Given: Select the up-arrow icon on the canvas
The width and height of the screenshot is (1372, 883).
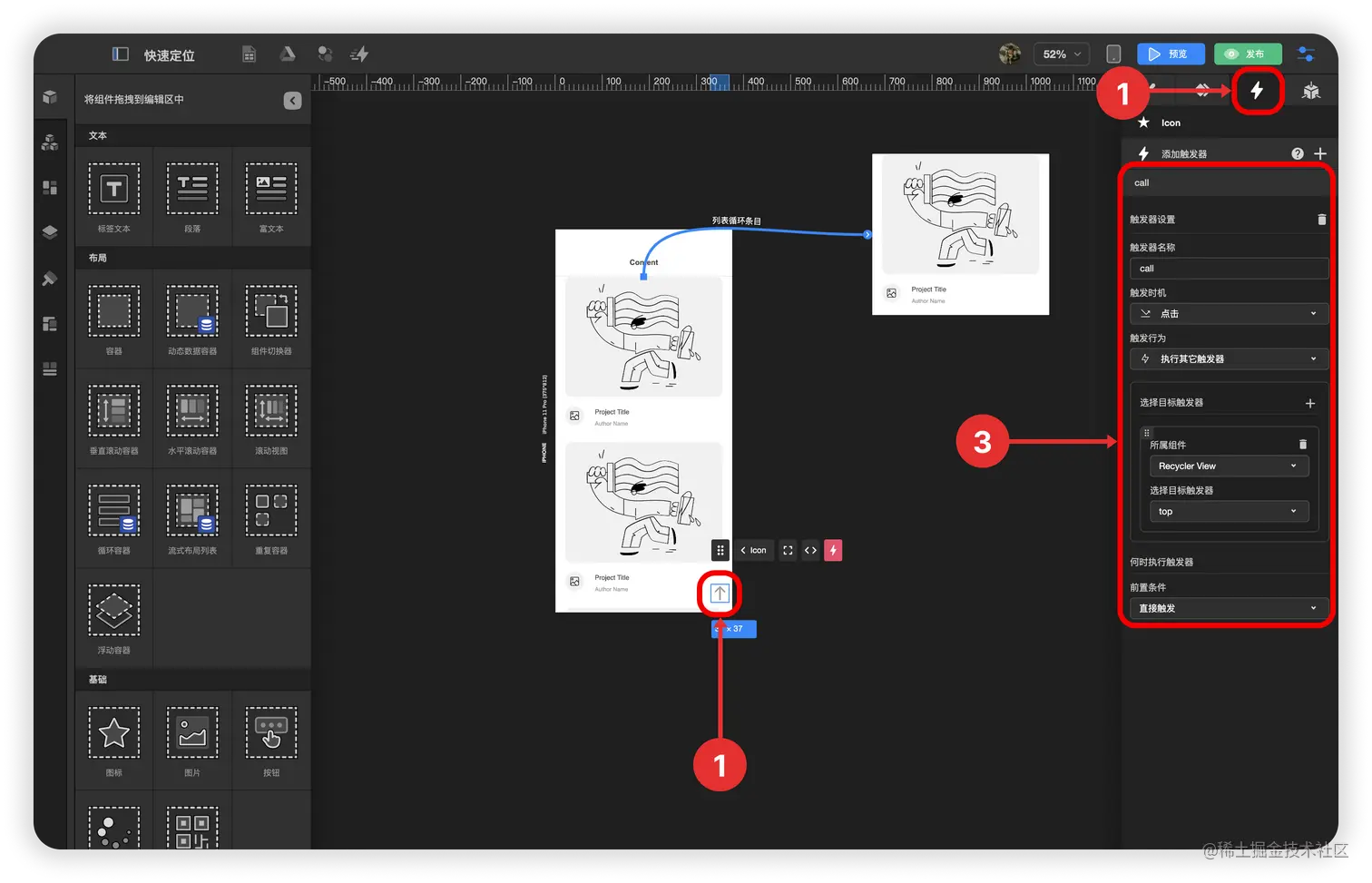Looking at the screenshot, I should pyautogui.click(x=720, y=594).
